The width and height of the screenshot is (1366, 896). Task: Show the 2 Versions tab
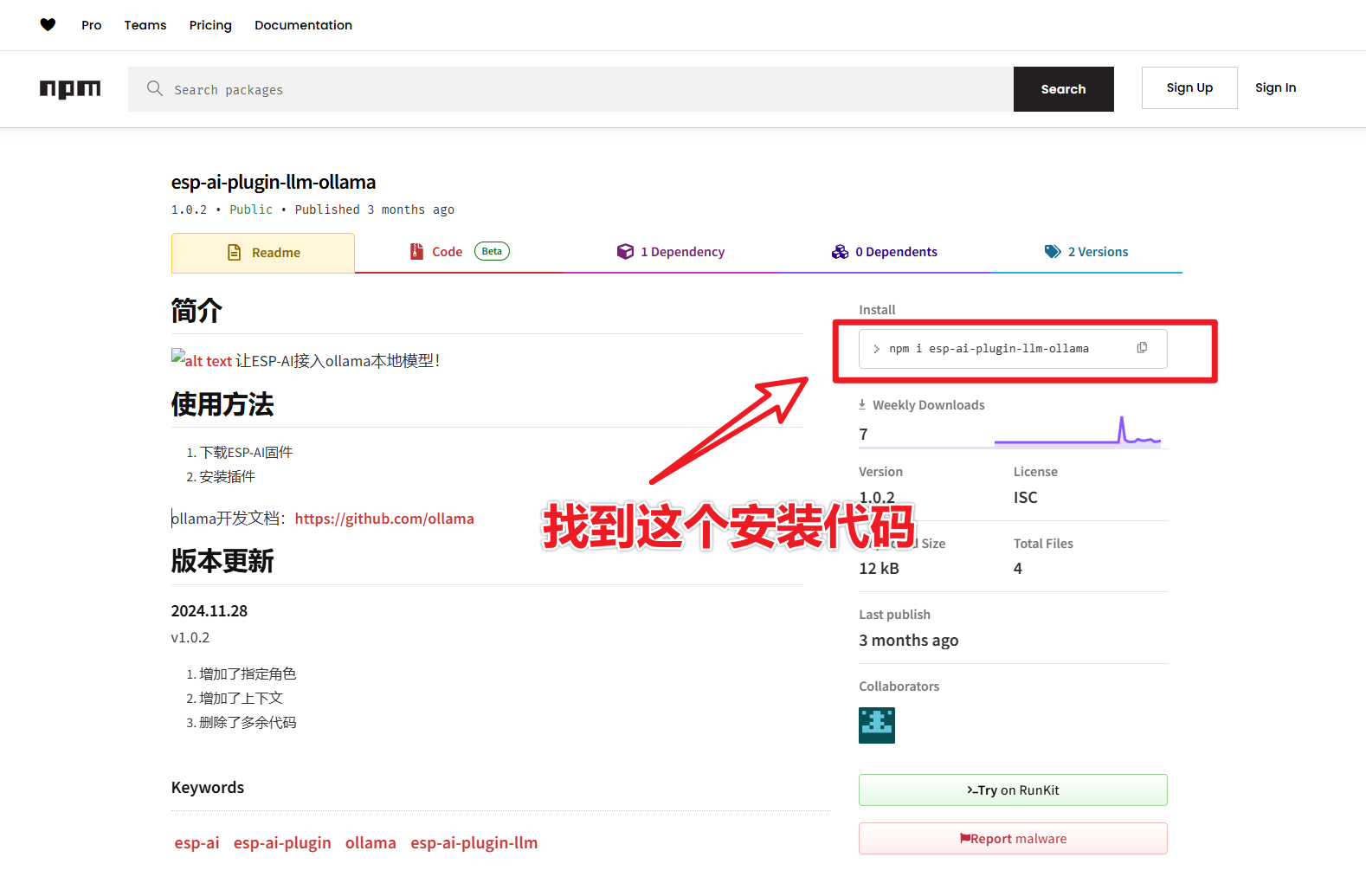[1086, 252]
